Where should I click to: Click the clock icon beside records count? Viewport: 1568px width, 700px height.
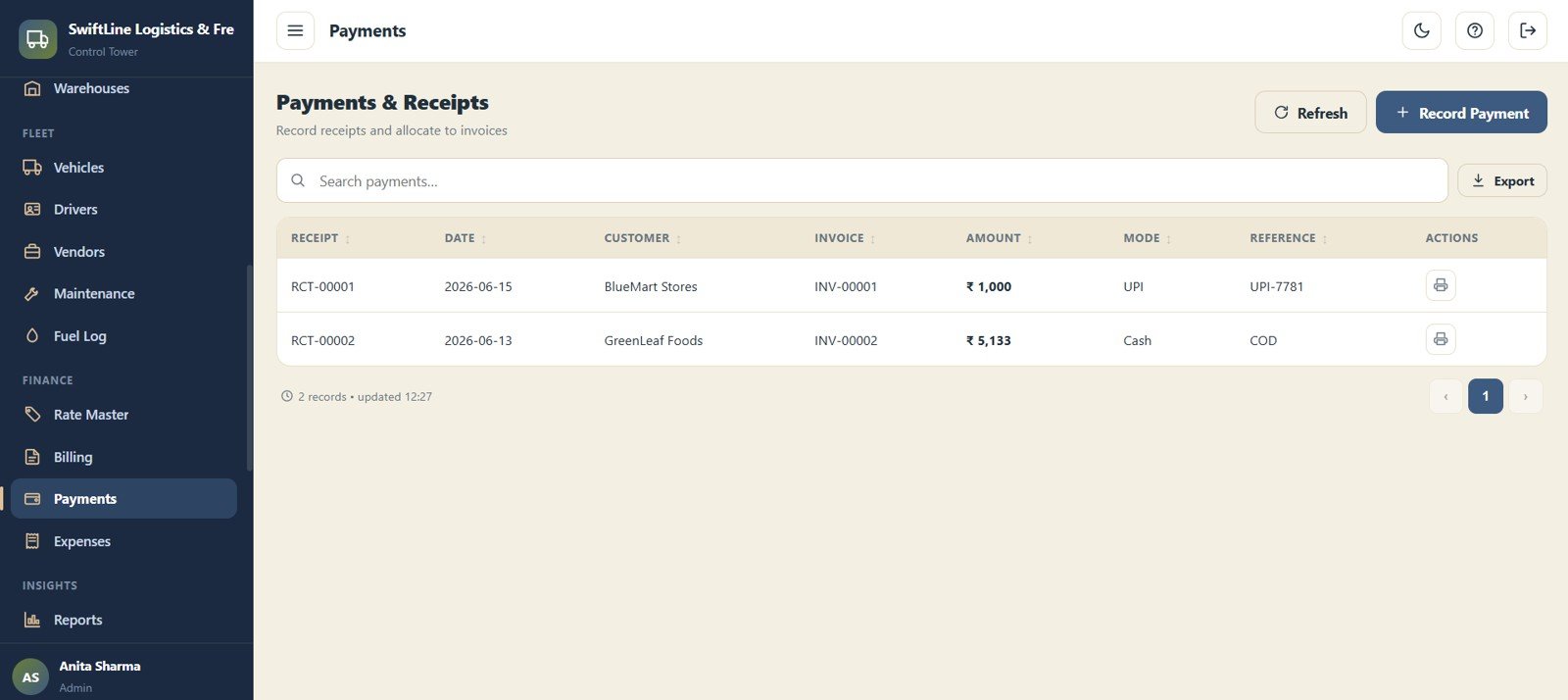pos(287,396)
